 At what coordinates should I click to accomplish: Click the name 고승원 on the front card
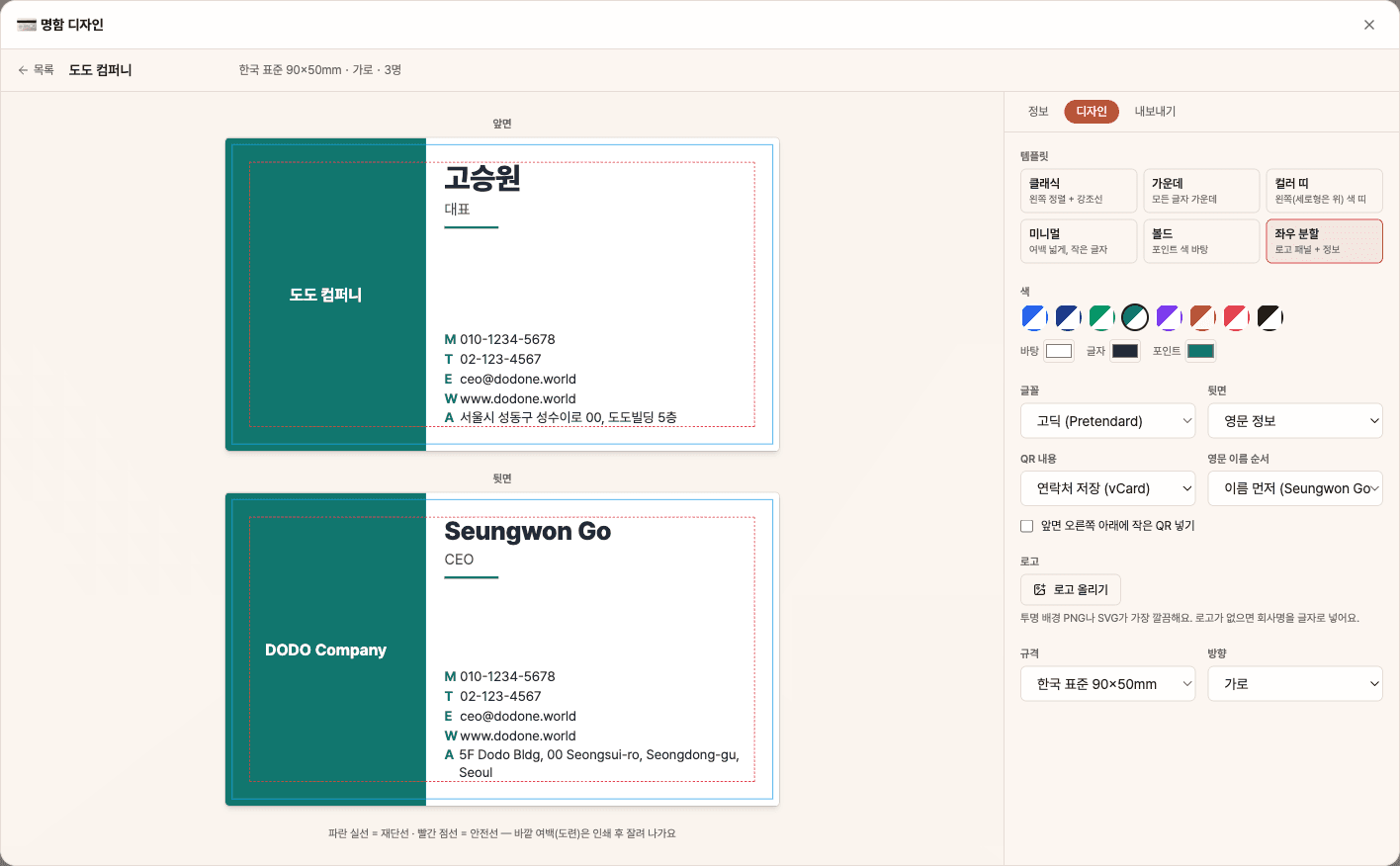click(x=482, y=179)
